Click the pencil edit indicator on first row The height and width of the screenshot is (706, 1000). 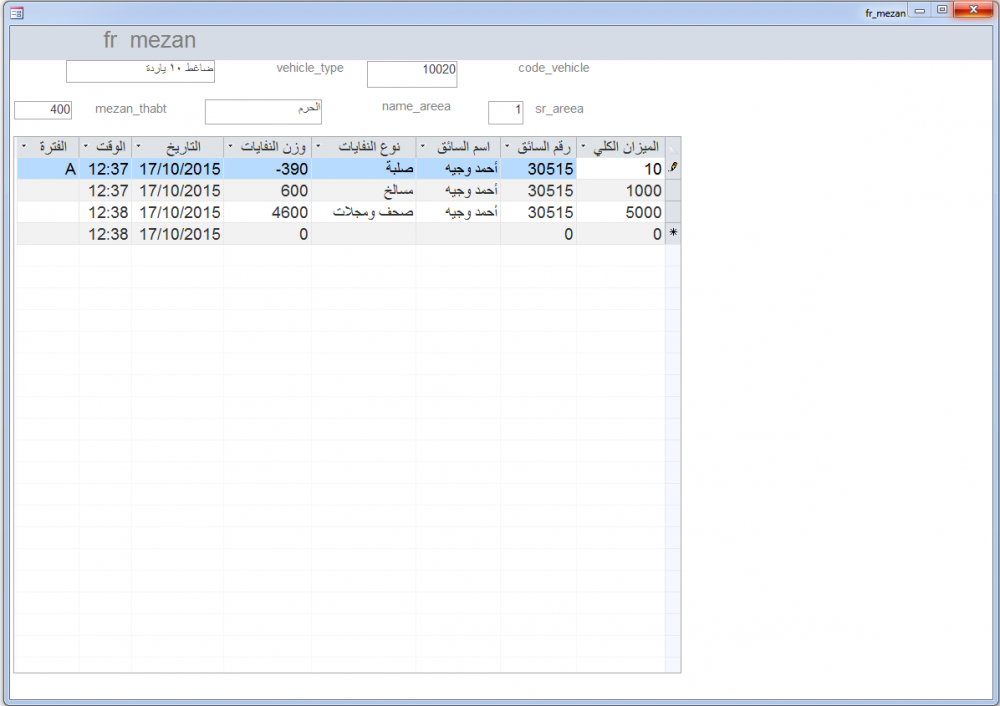click(x=672, y=169)
